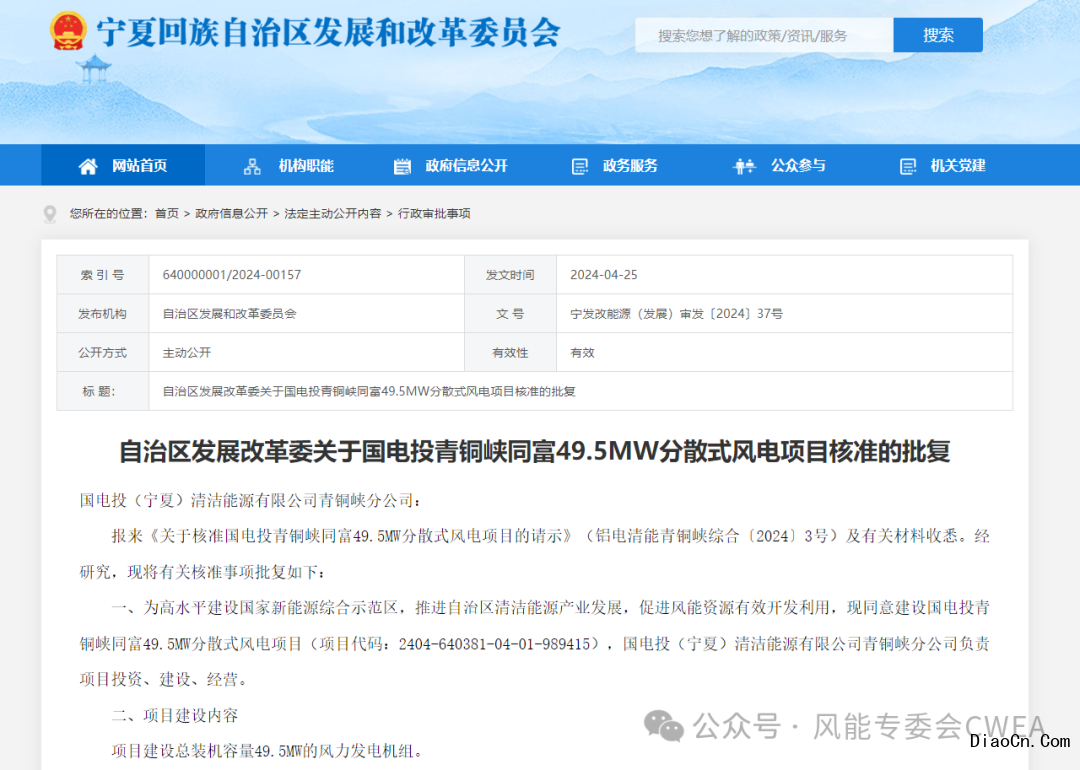Click the document icon beside 机关党建

coord(908,166)
